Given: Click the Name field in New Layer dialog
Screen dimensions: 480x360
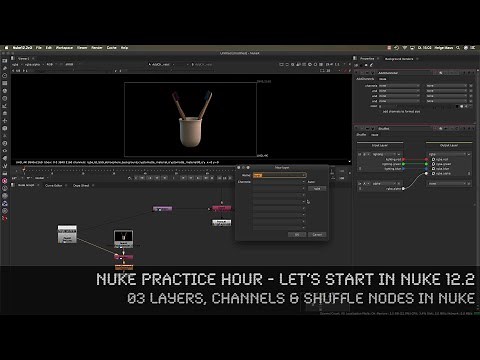Looking at the screenshot, I should [279, 175].
